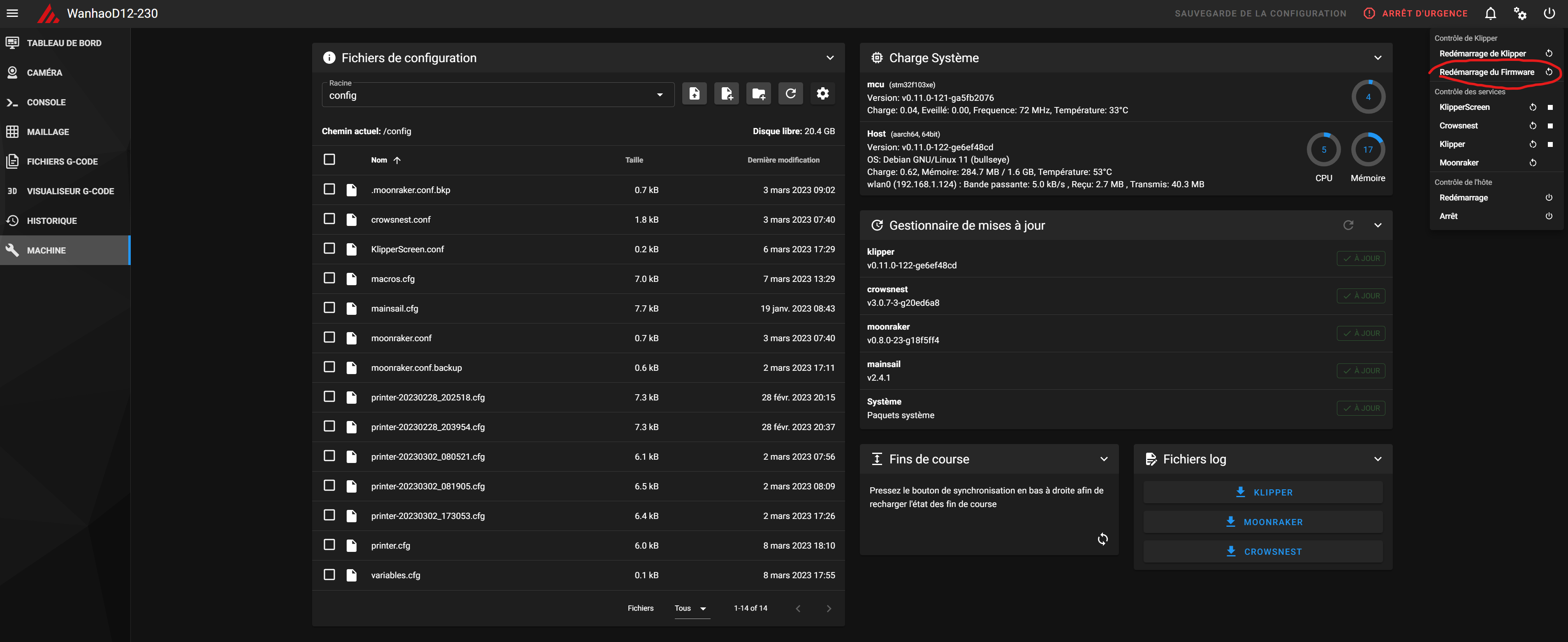The image size is (1568, 642).
Task: Check variables.cfg checkbox
Action: click(x=329, y=575)
